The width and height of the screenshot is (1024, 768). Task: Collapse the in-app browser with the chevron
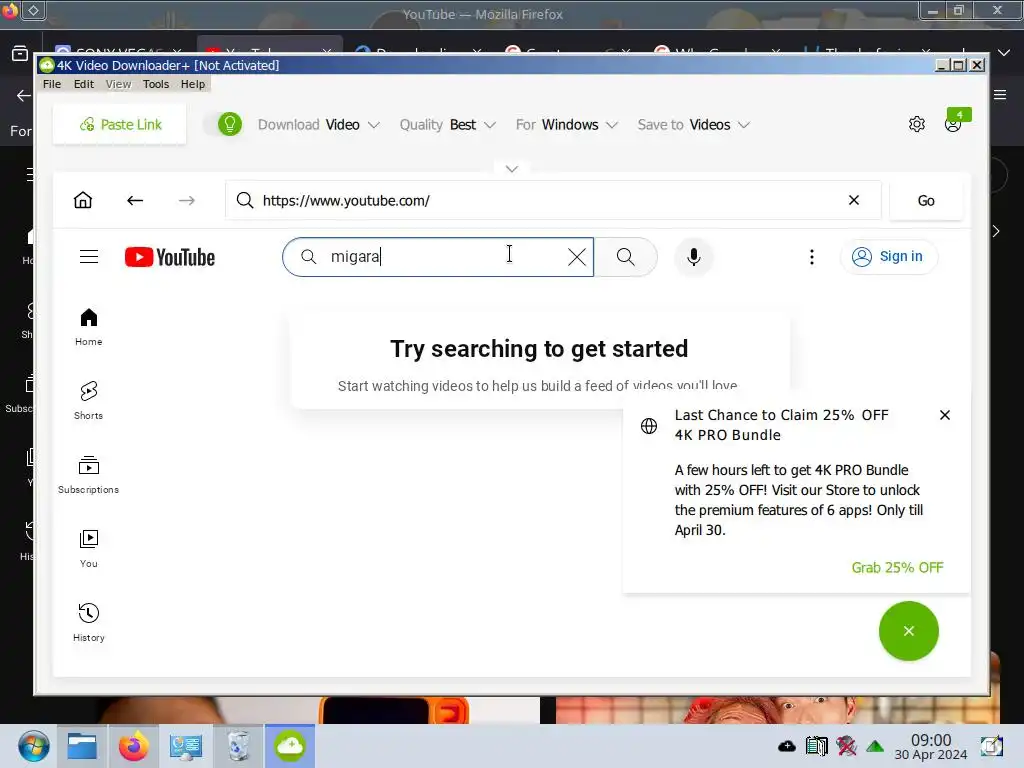[511, 169]
